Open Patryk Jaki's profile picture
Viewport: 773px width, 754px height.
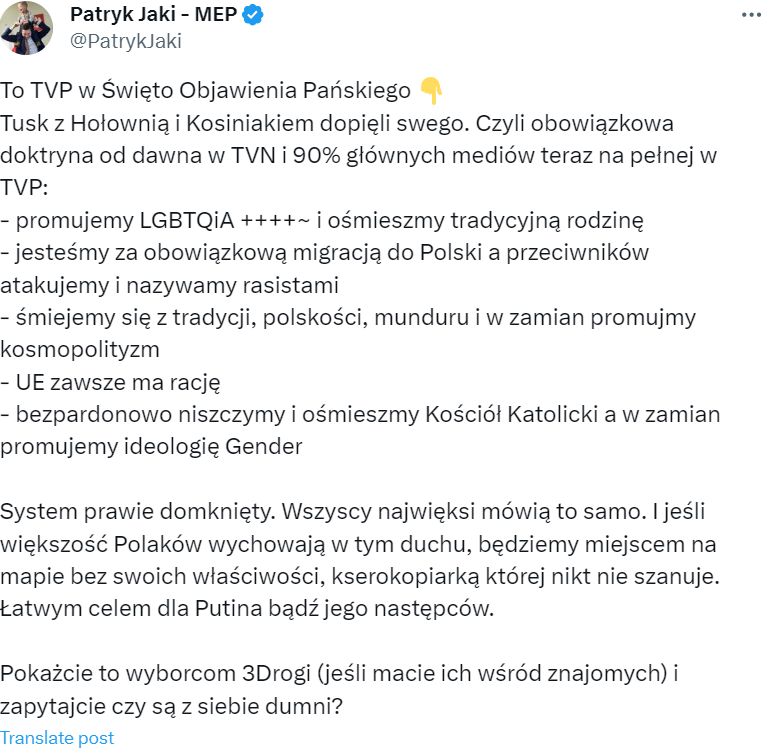tap(26, 27)
